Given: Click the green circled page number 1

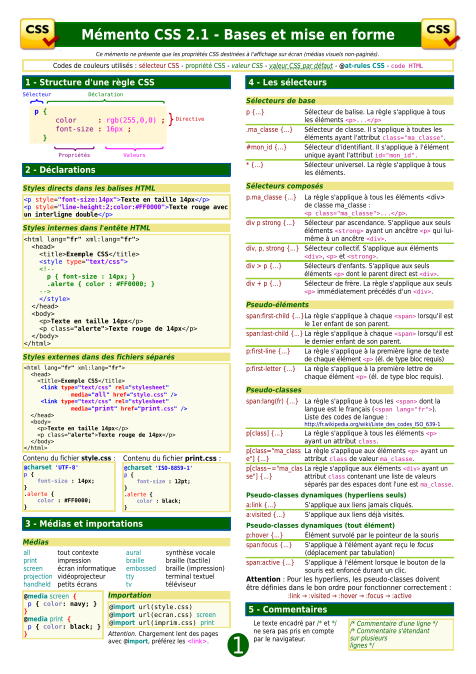Looking at the screenshot, I should [x=238, y=645].
